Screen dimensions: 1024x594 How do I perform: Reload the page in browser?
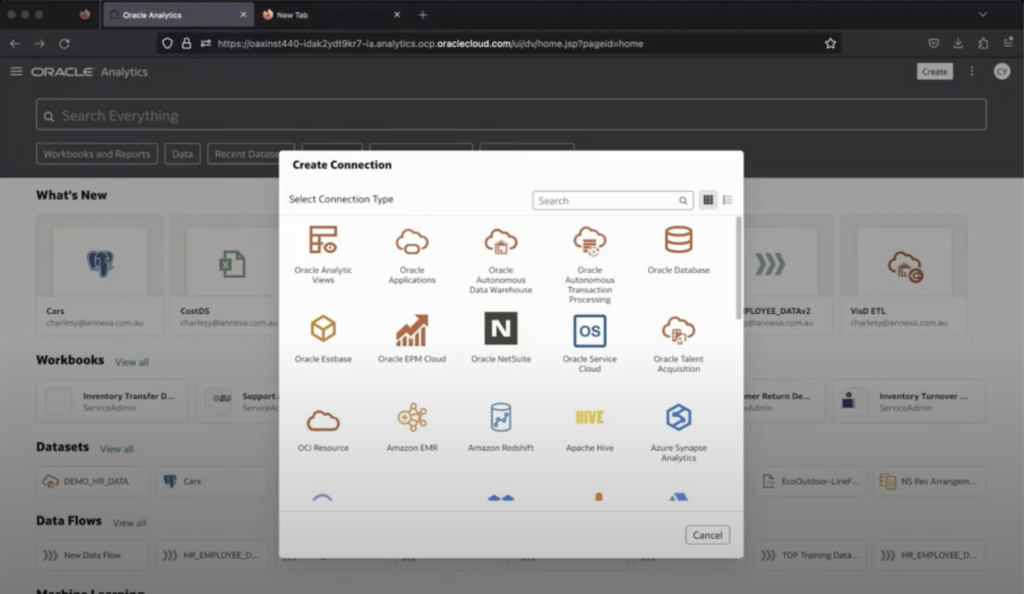coord(64,44)
